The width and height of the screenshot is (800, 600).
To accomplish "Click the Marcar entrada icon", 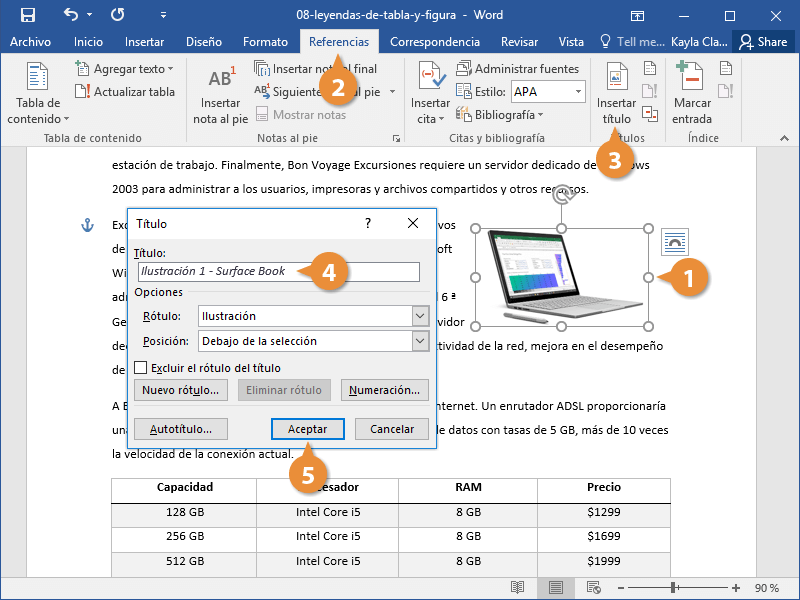I will pyautogui.click(x=691, y=78).
